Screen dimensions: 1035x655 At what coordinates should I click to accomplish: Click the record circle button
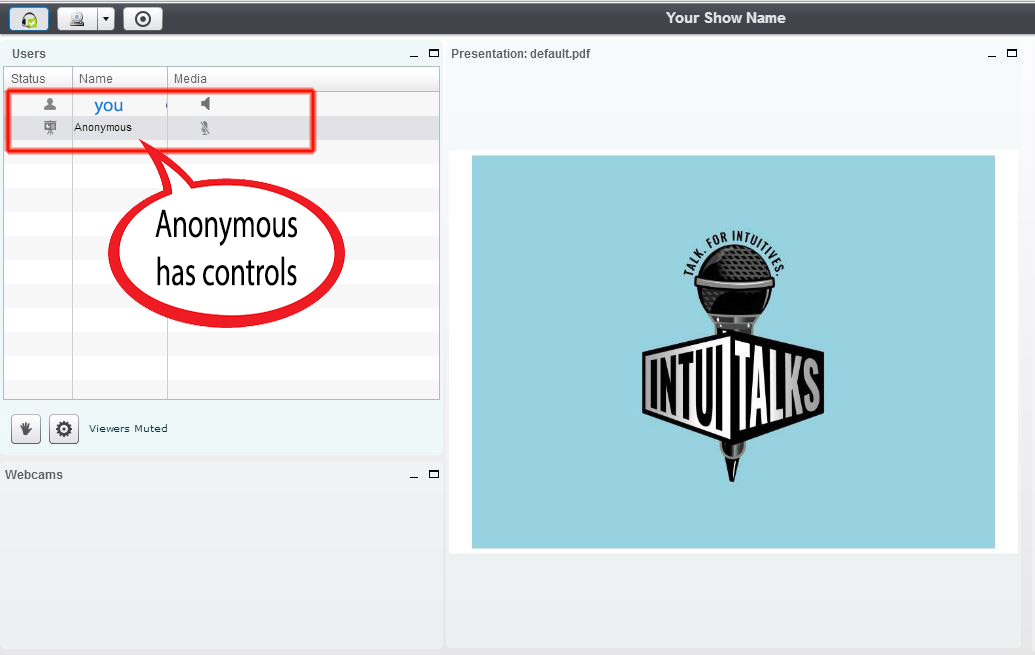[x=143, y=19]
